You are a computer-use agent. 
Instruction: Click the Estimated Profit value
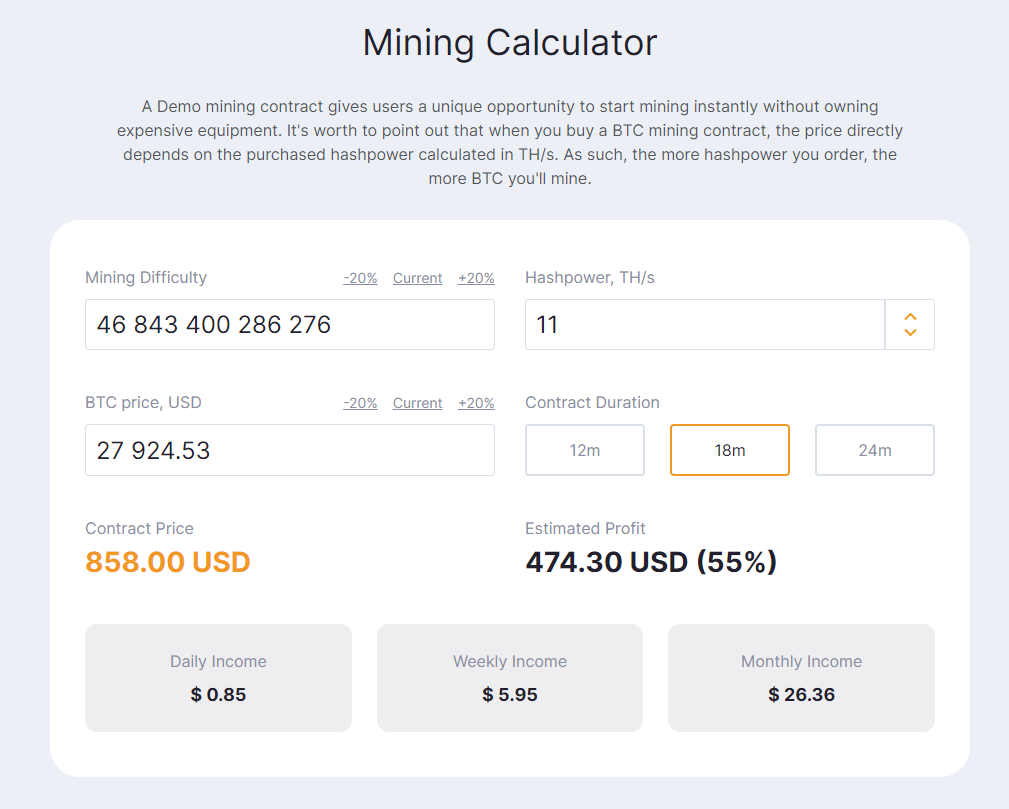(x=651, y=562)
